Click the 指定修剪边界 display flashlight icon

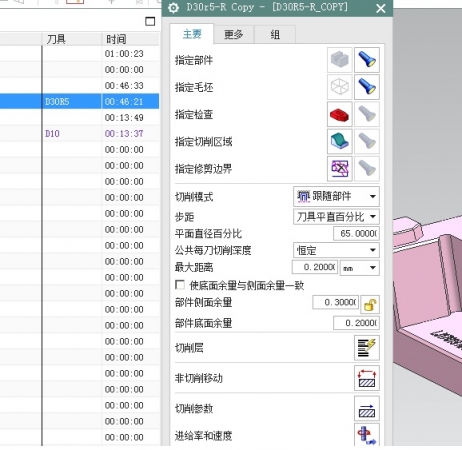[367, 168]
